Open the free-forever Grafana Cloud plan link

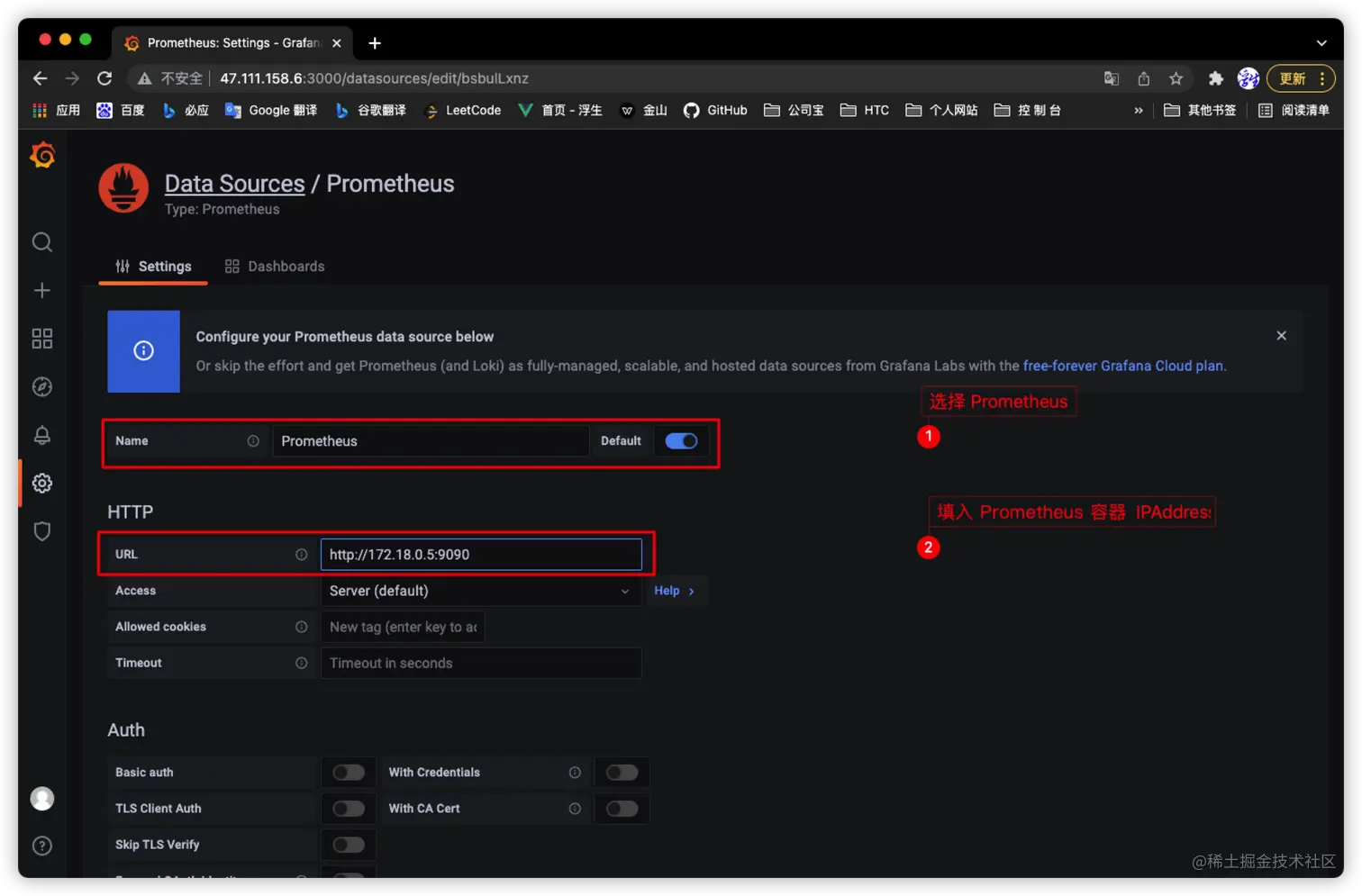coord(1123,366)
